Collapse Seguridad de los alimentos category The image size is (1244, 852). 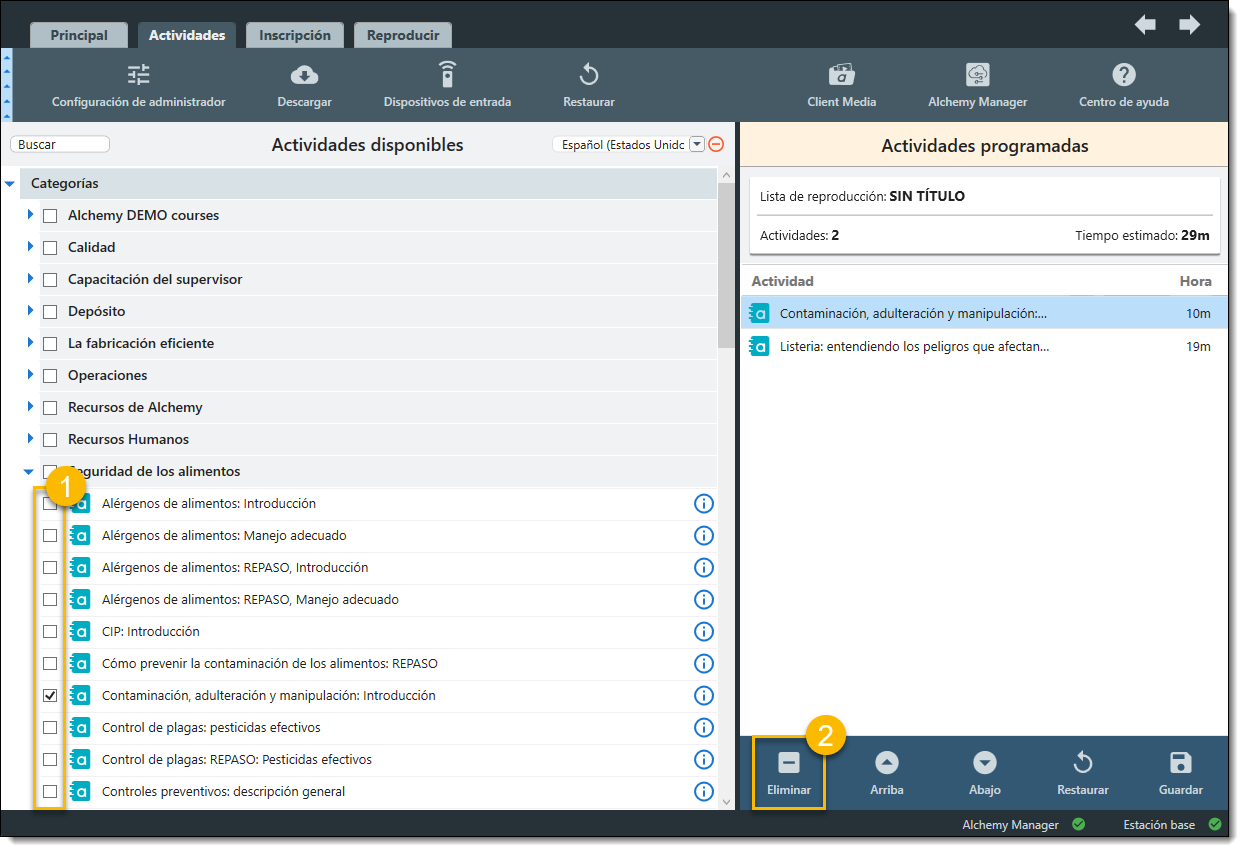29,471
